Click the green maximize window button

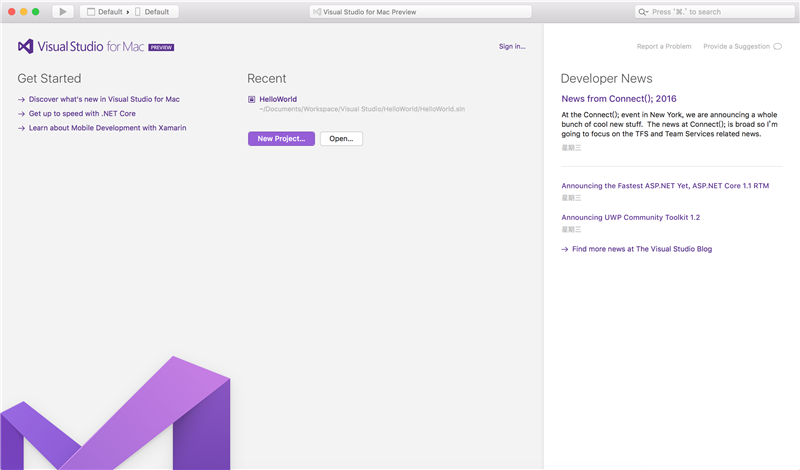(36, 12)
